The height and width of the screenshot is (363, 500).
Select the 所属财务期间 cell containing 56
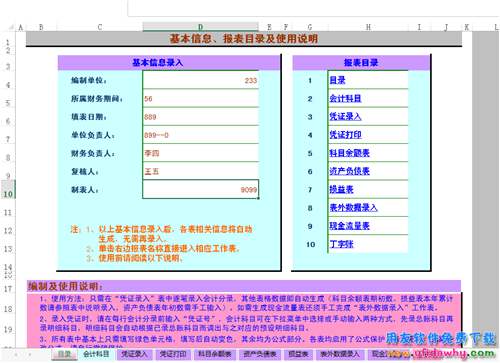[201, 98]
